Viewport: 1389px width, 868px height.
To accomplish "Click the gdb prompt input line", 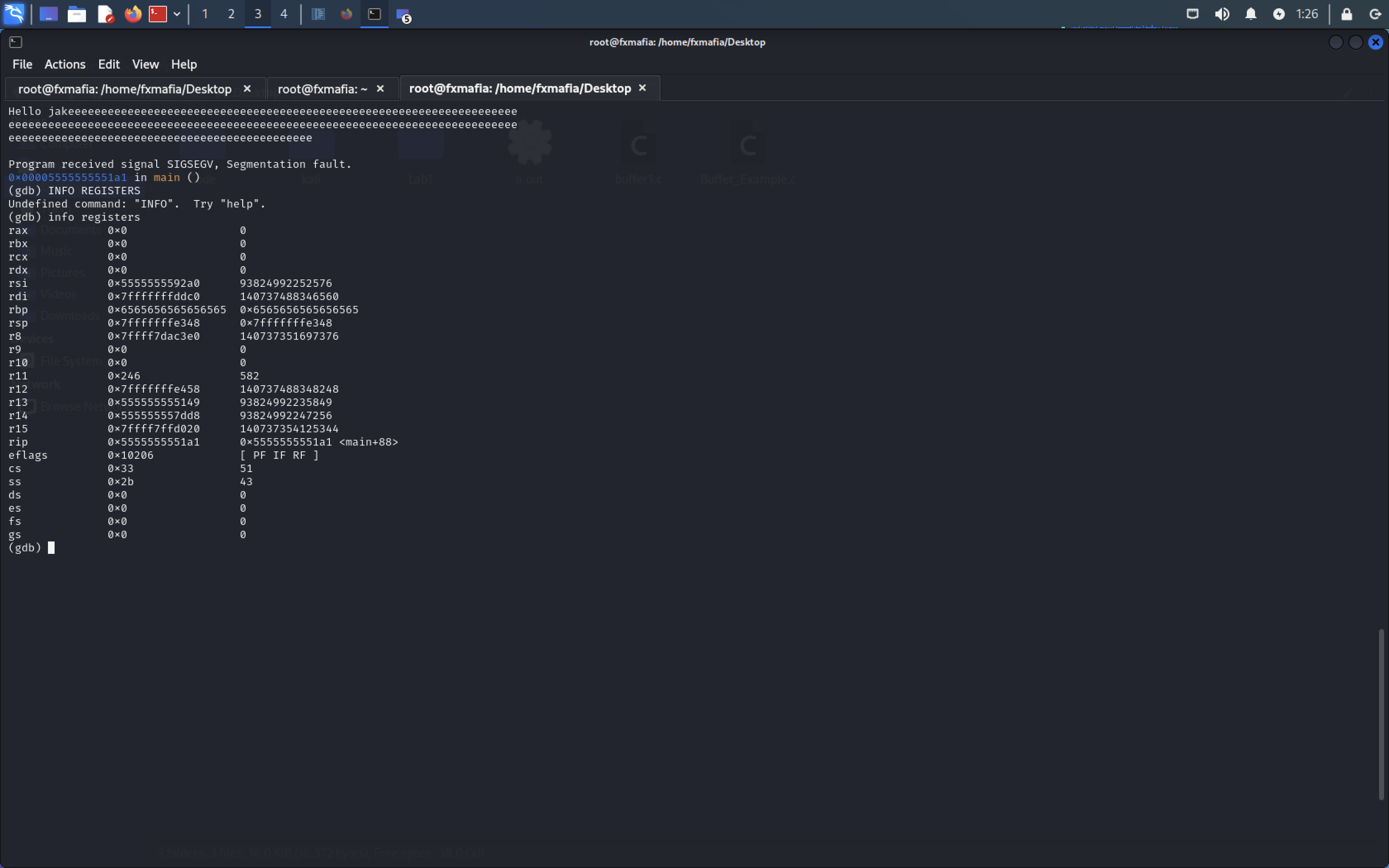I will tap(31, 548).
